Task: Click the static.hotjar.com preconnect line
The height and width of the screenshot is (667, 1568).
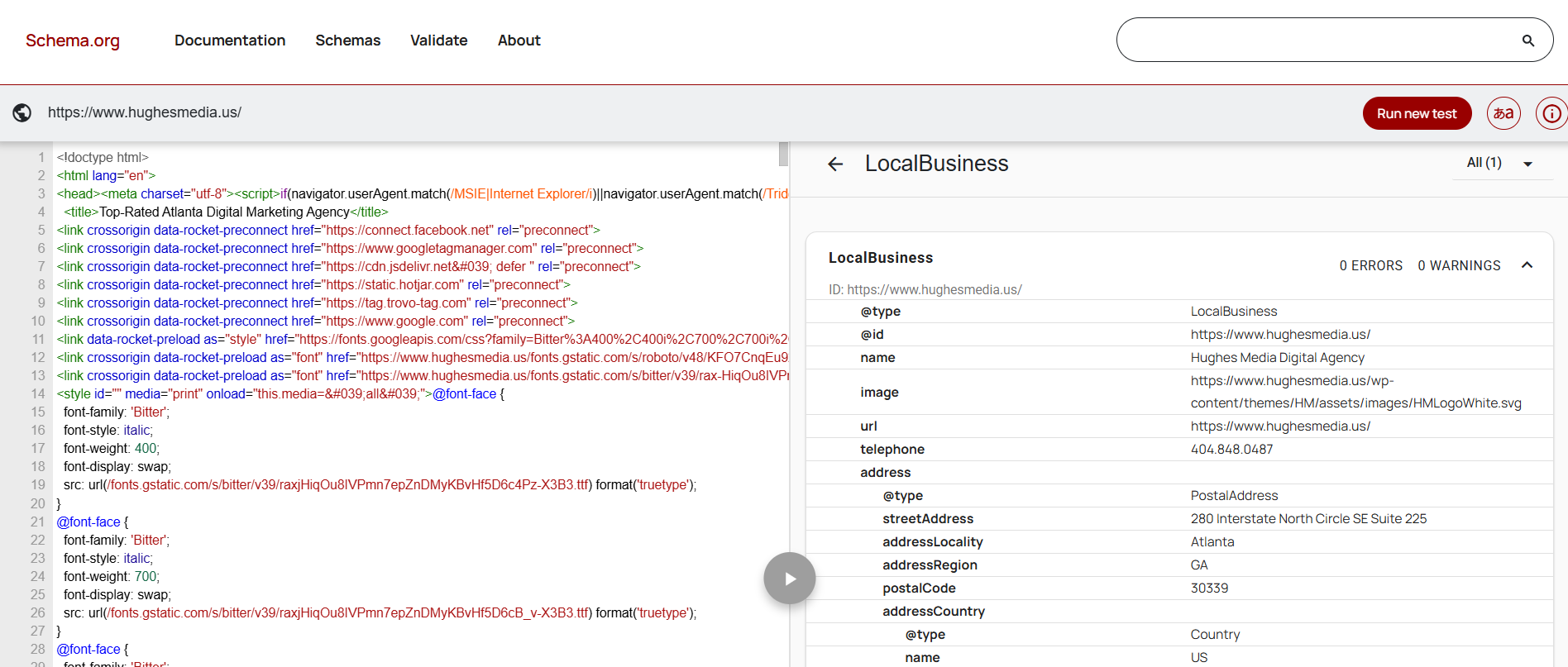Action: click(313, 285)
